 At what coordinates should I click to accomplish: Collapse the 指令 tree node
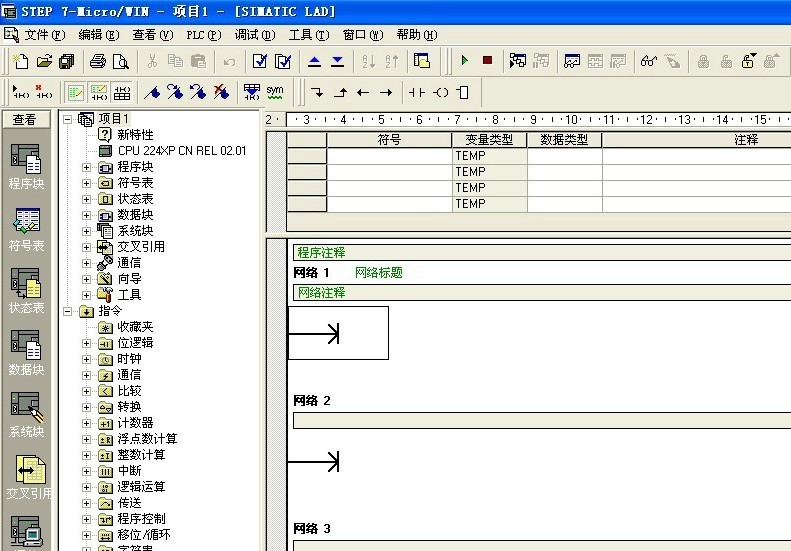tap(67, 311)
